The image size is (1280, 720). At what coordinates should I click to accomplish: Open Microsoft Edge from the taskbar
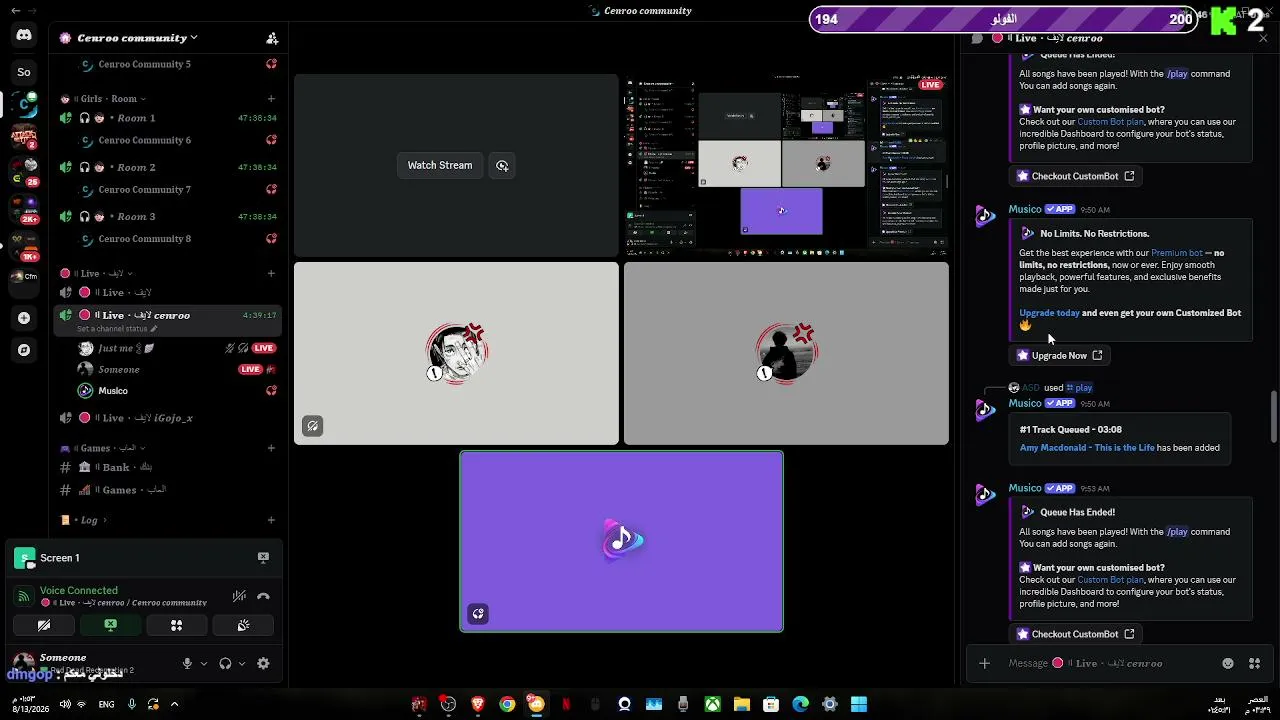coord(800,704)
